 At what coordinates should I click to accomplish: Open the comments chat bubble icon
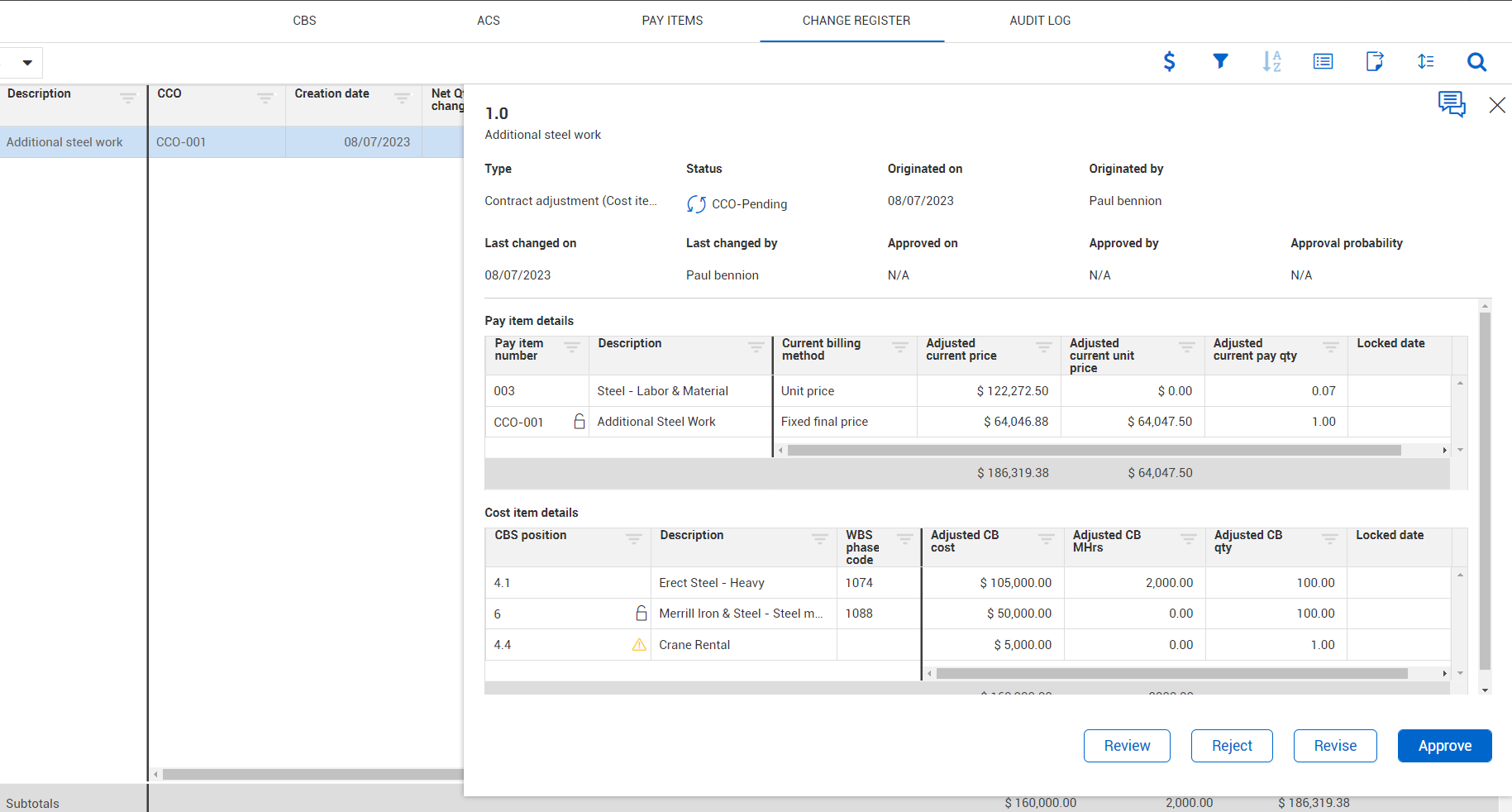pyautogui.click(x=1451, y=104)
